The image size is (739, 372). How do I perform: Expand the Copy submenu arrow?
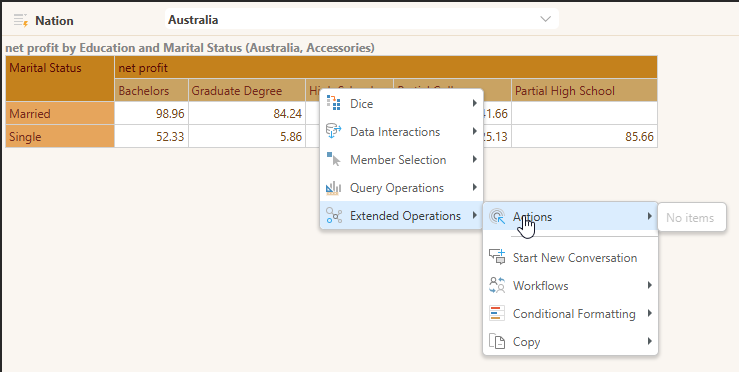click(649, 341)
